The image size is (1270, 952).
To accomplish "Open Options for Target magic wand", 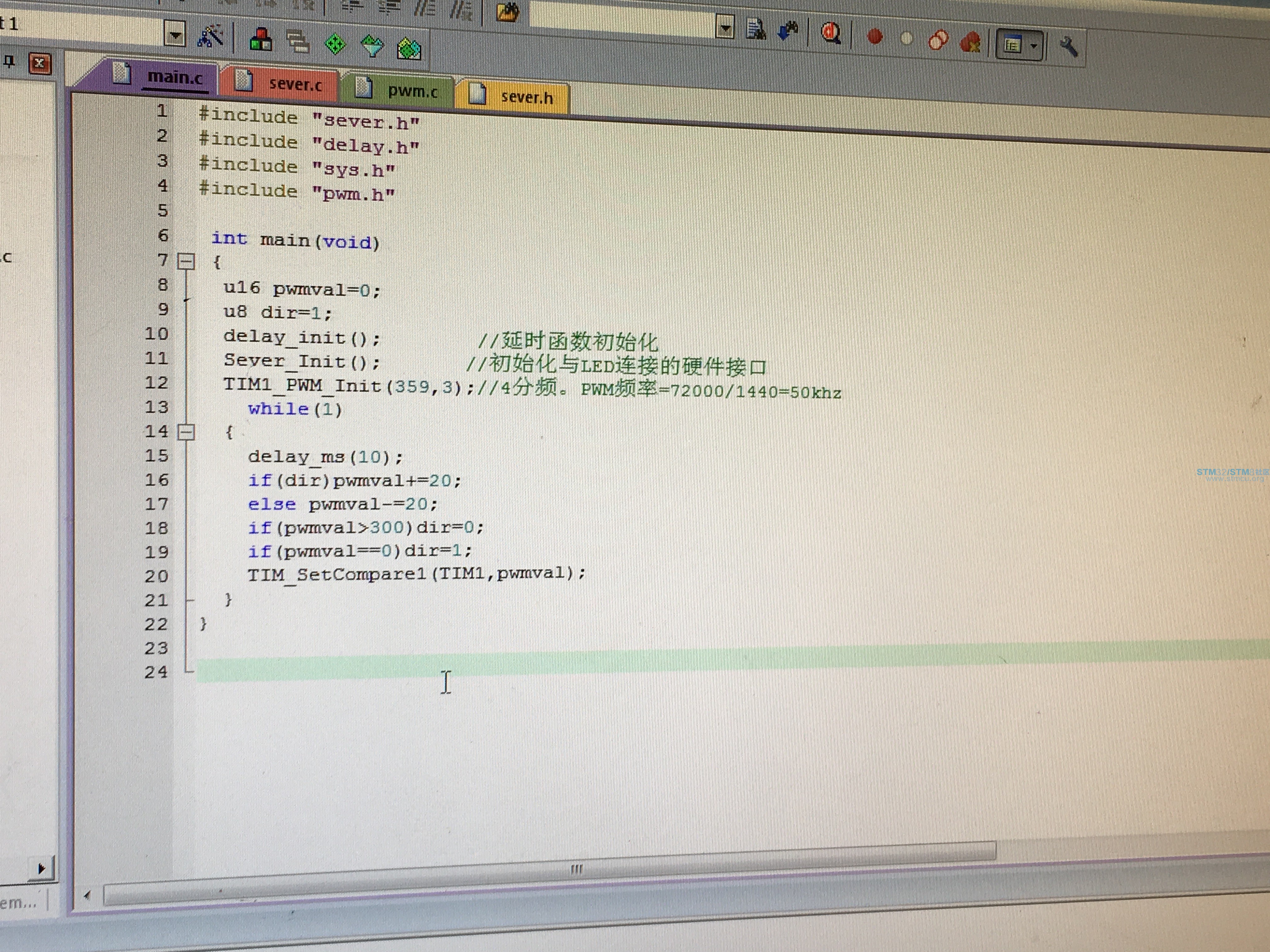I will coord(210,37).
